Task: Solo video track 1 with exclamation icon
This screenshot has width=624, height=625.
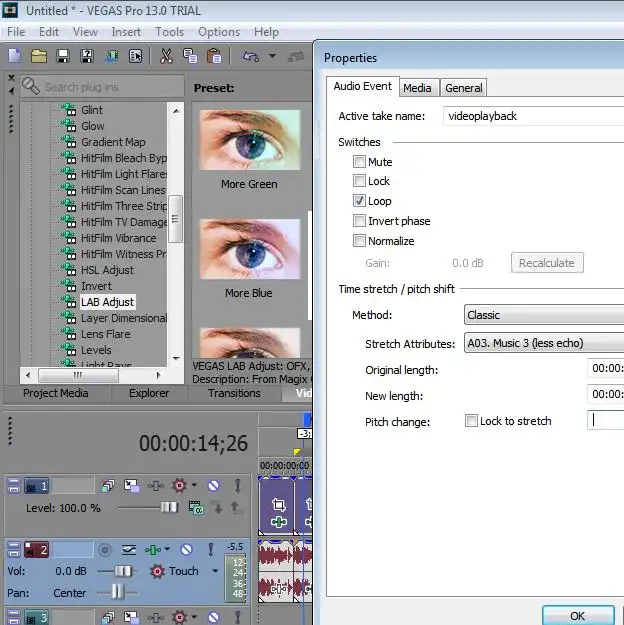Action: (238, 485)
